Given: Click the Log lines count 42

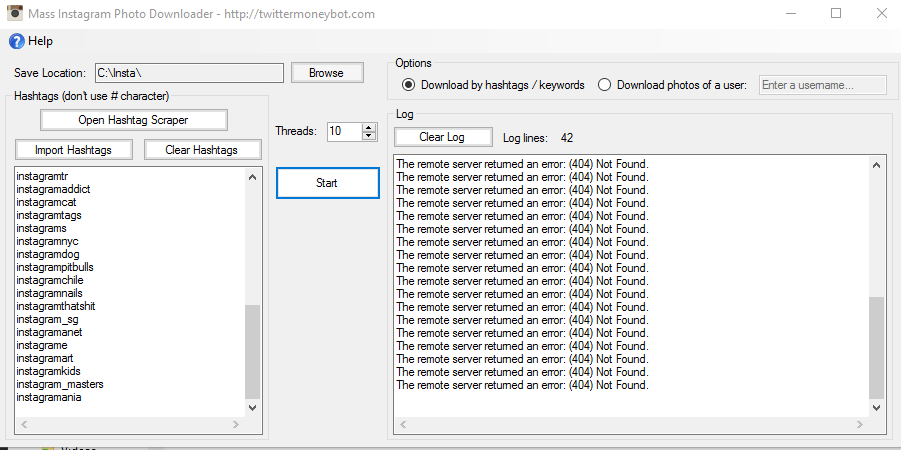Looking at the screenshot, I should click(567, 138).
